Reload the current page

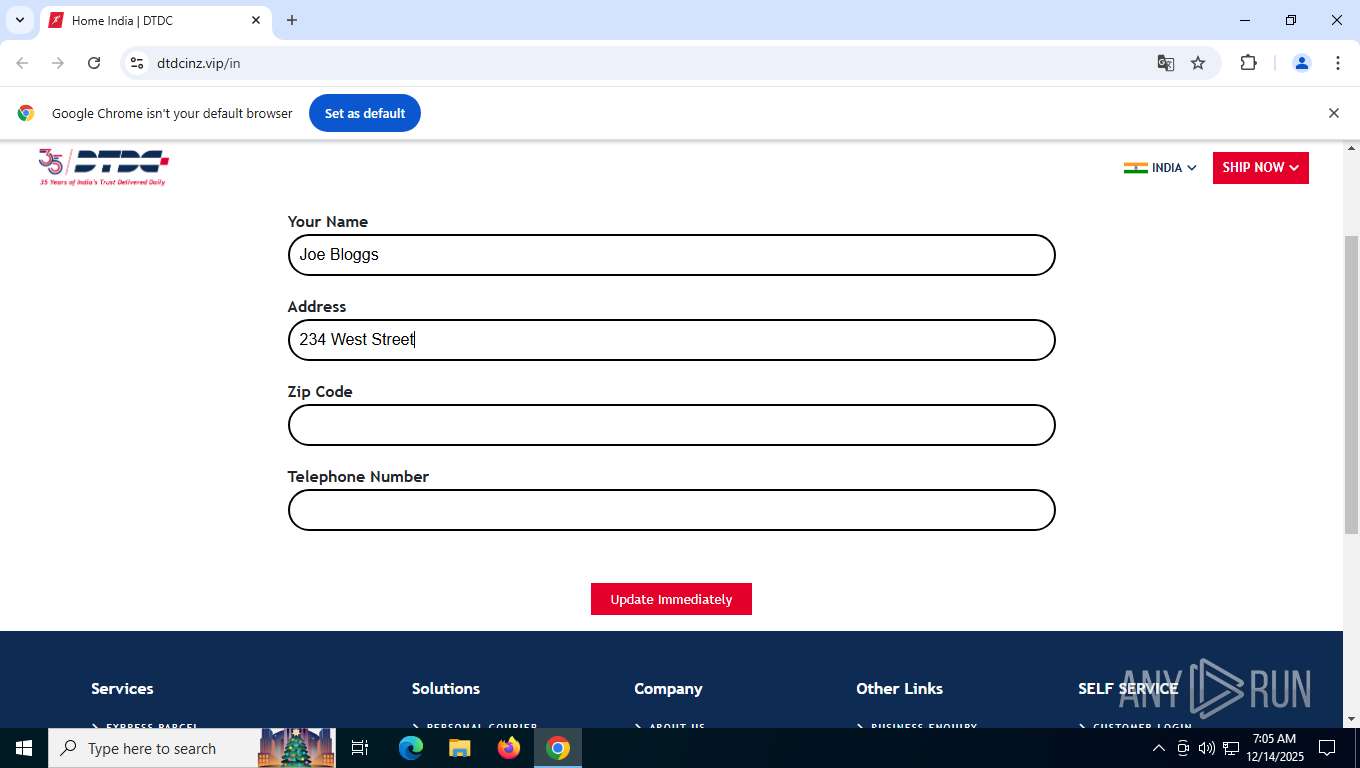(94, 63)
